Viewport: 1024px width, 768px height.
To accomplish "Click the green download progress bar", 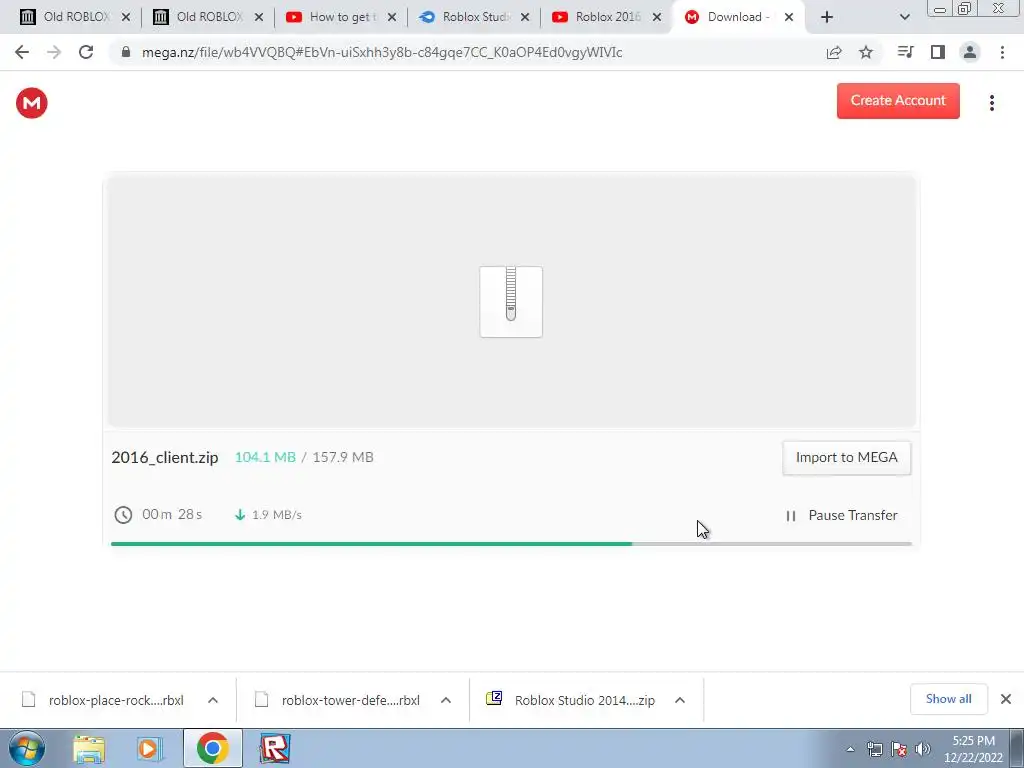I will tap(371, 543).
